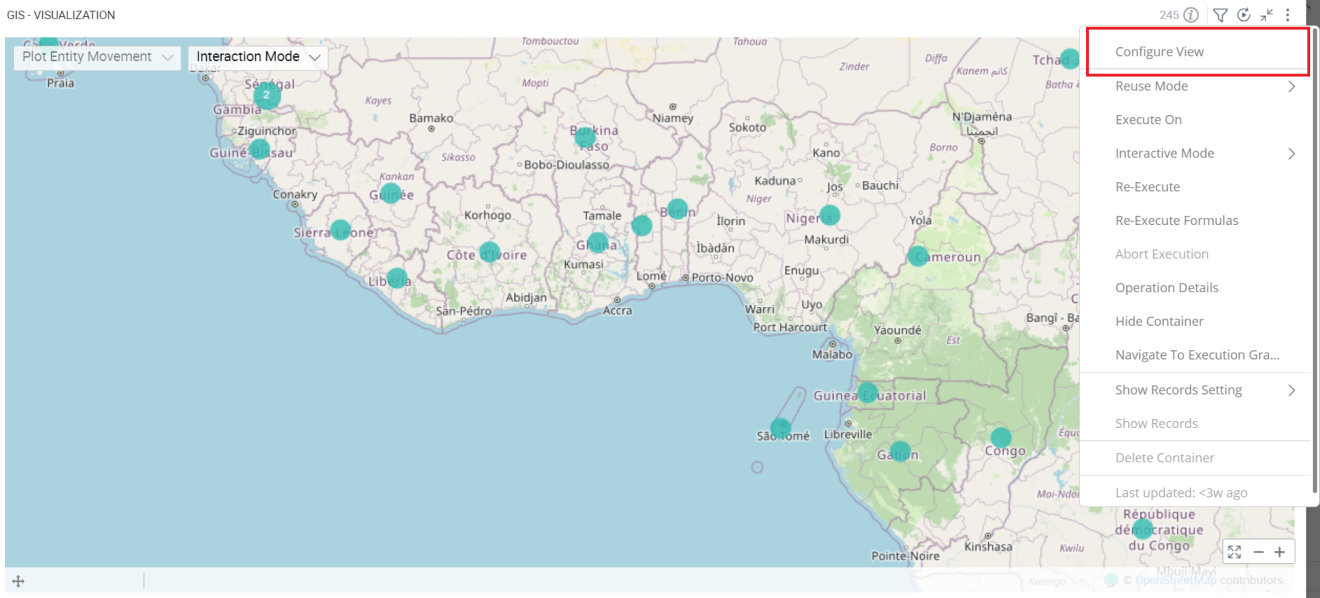The height and width of the screenshot is (598, 1320).
Task: Open Operation Details from the menu
Action: pyautogui.click(x=1196, y=287)
